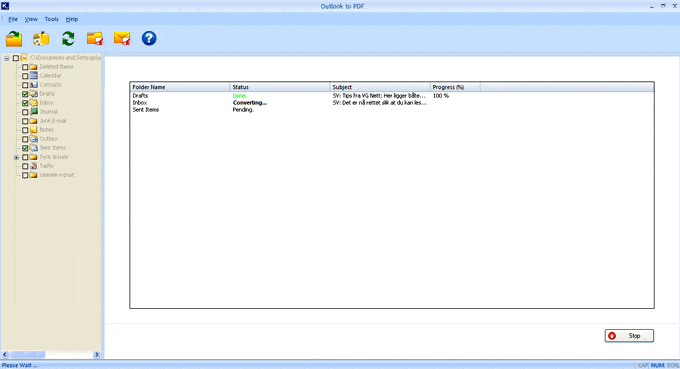The width and height of the screenshot is (680, 369).
Task: Click the Tasks folder icon in tree
Action: point(33,166)
